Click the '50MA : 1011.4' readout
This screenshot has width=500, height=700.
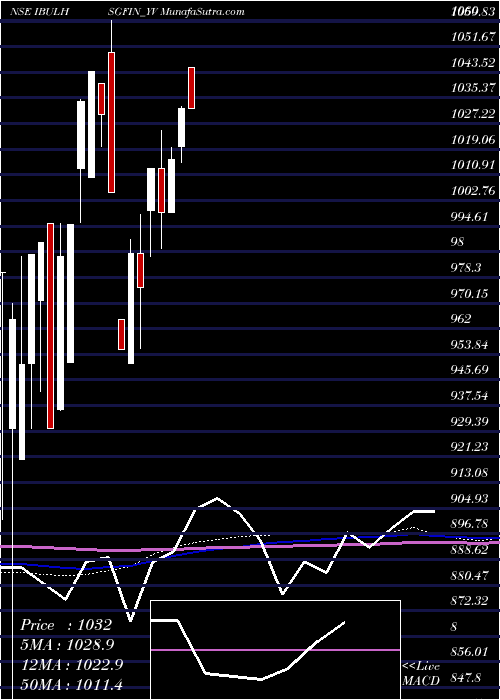[x=71, y=683]
